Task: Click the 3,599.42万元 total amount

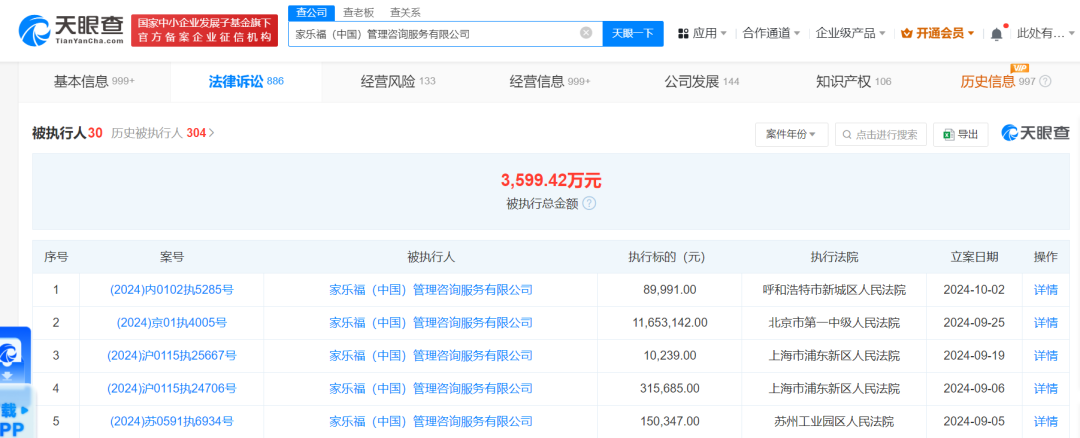Action: [551, 180]
